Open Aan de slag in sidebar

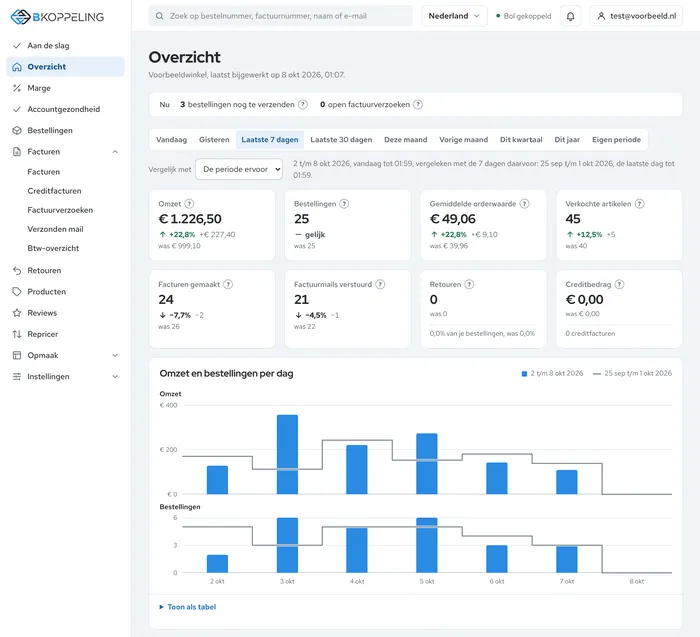coord(65,46)
